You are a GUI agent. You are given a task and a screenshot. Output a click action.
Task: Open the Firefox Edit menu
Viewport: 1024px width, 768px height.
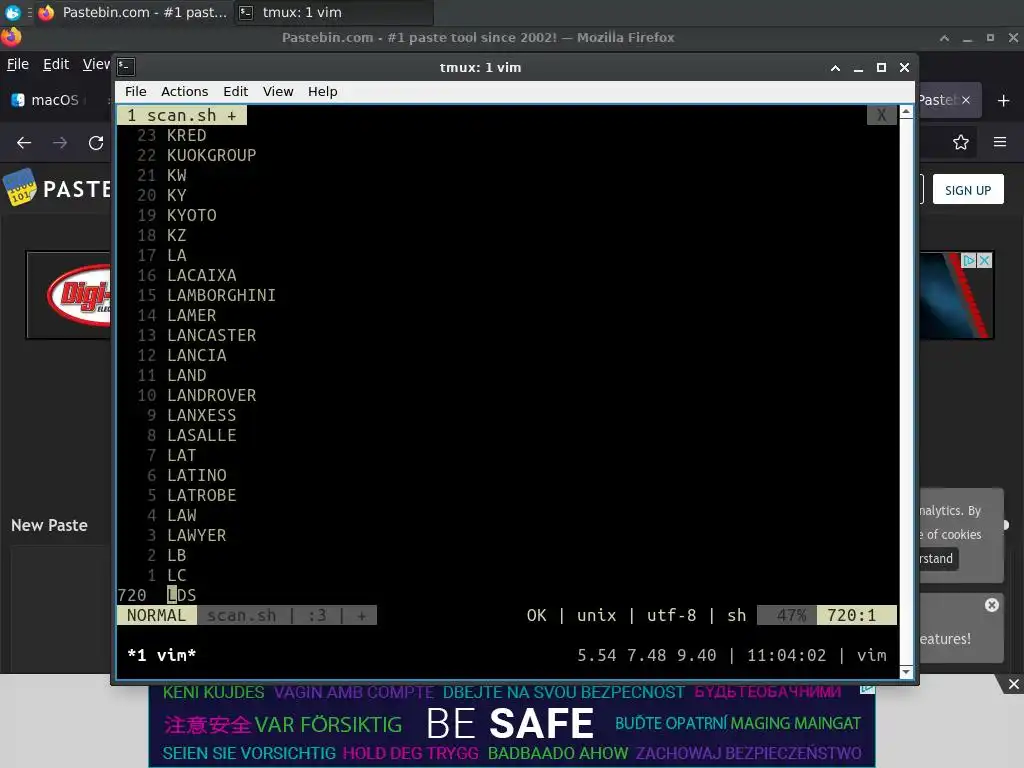point(56,64)
